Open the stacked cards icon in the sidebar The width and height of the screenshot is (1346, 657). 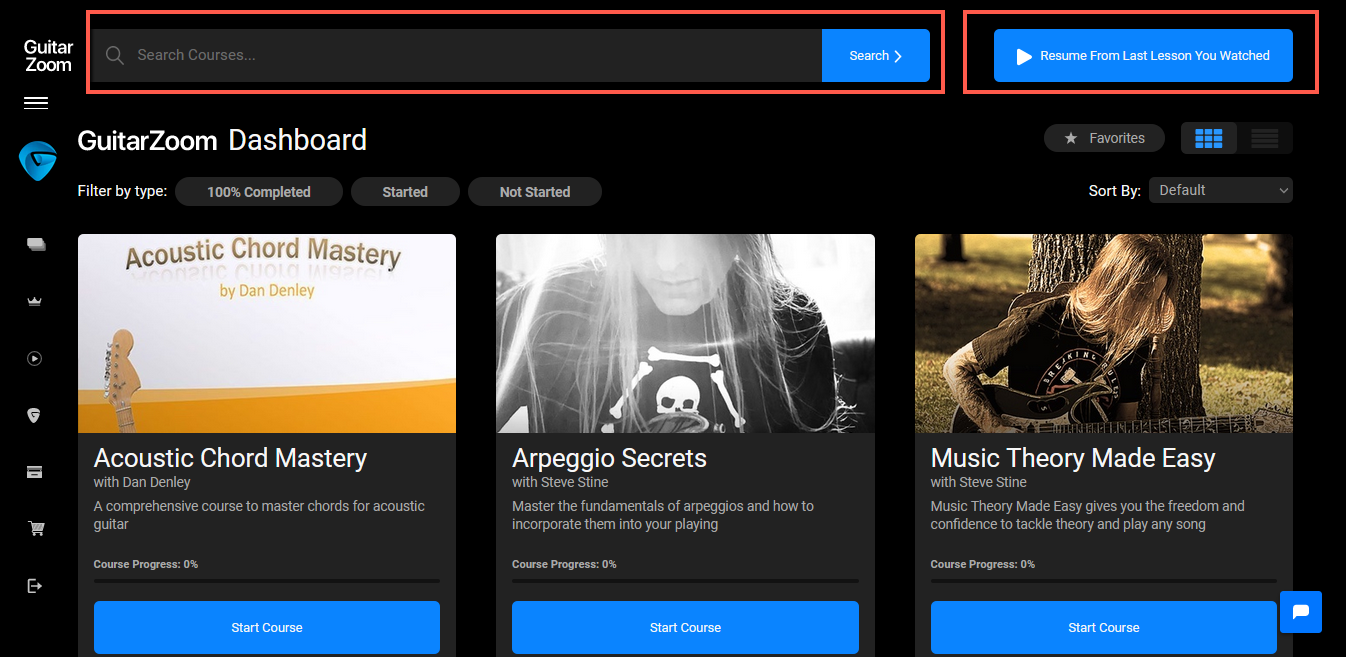(x=36, y=244)
